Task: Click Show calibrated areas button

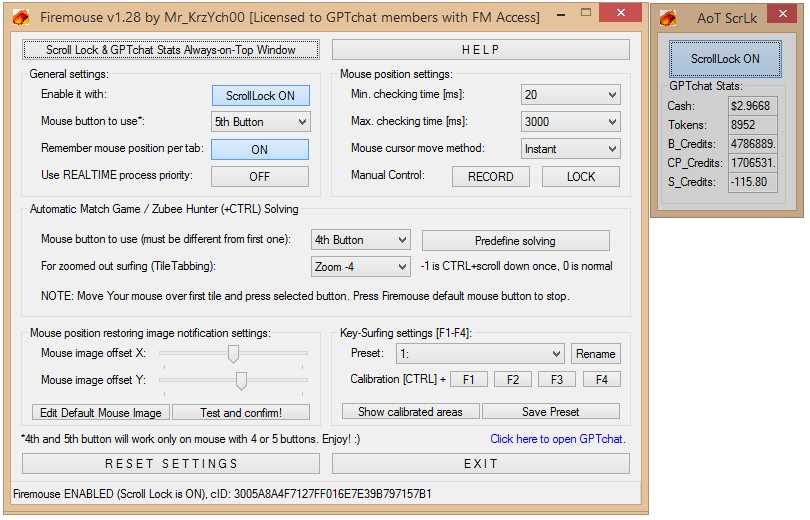Action: pyautogui.click(x=411, y=412)
